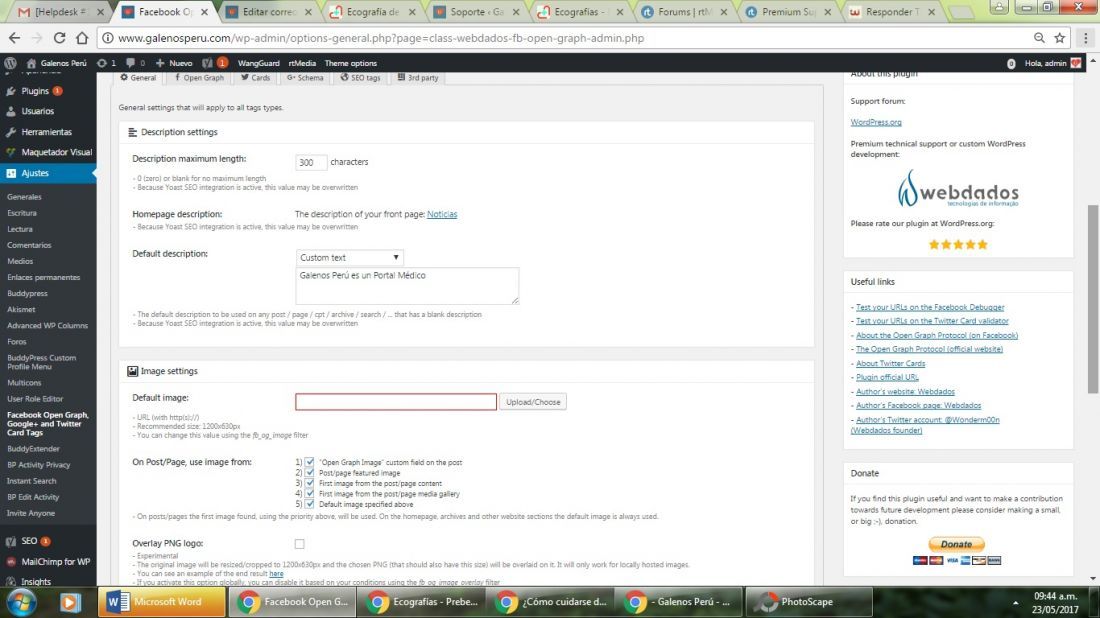Switch to Microsoft Word in taskbar
The width and height of the screenshot is (1100, 618).
click(x=162, y=602)
